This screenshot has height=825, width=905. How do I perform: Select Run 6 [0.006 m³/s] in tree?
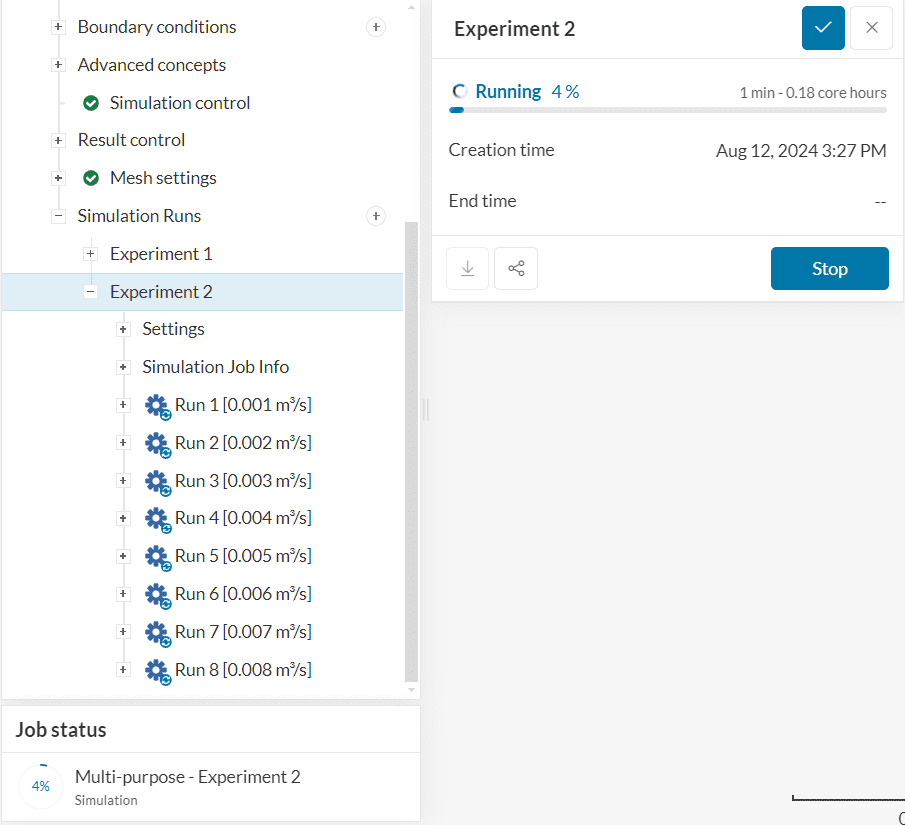click(x=242, y=594)
